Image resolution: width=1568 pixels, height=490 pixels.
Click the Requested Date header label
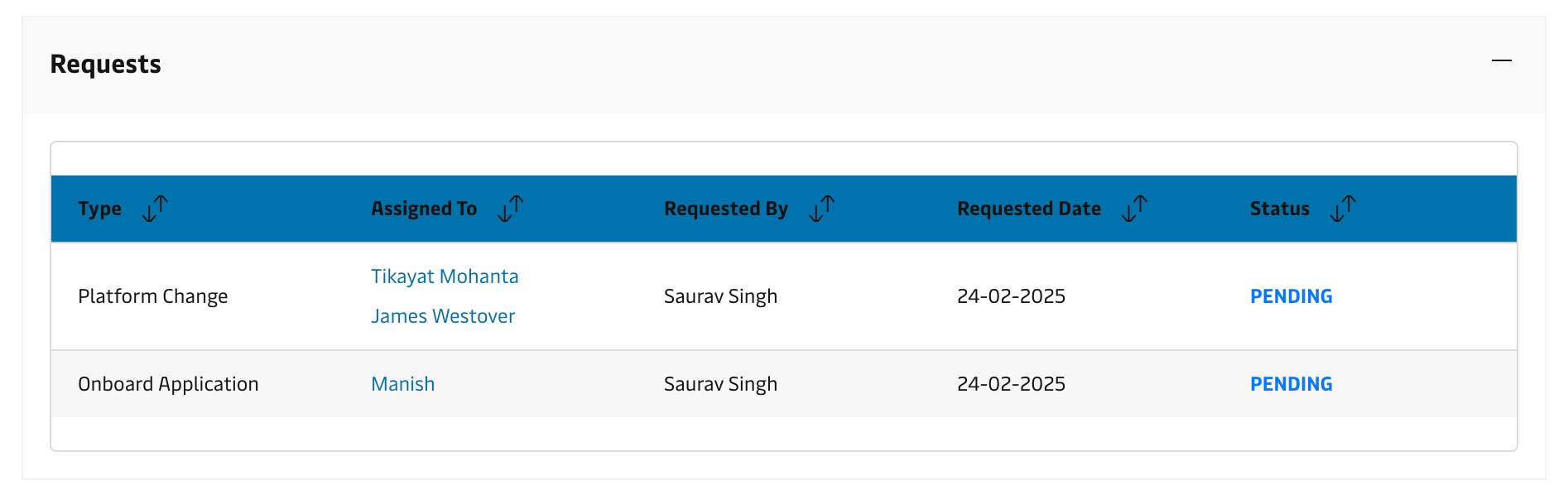point(1029,209)
